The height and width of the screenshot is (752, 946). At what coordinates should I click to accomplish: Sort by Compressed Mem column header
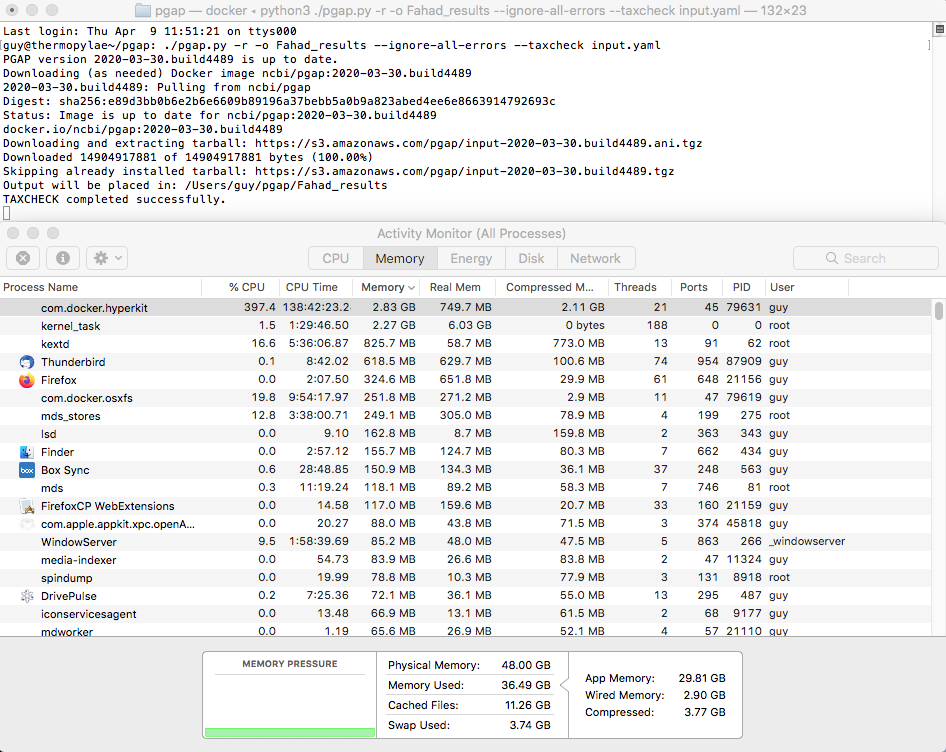550,287
